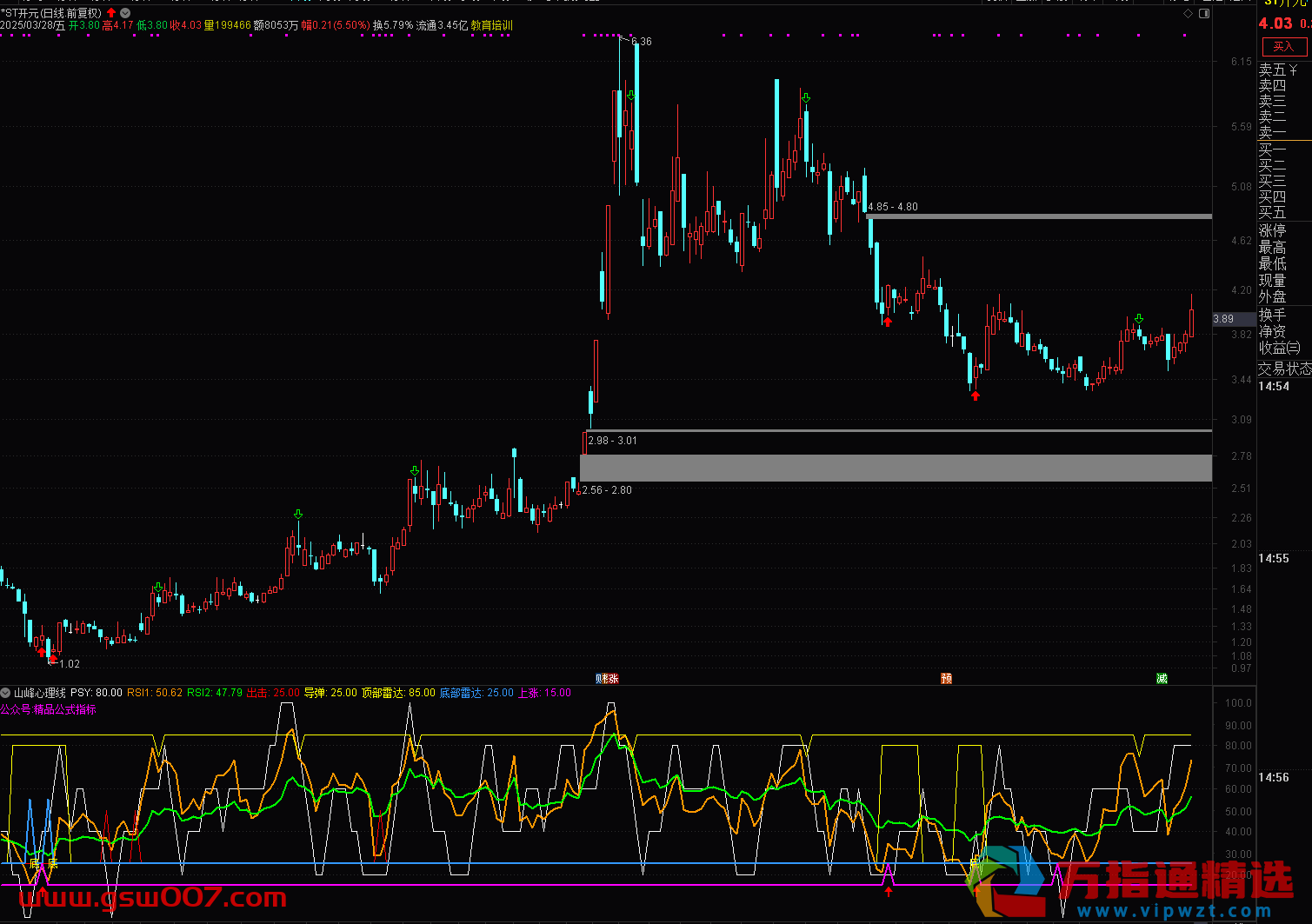This screenshot has width=1312, height=924.
Task: Click the 2025/03/28/五 date text
Action: pyautogui.click(x=32, y=25)
